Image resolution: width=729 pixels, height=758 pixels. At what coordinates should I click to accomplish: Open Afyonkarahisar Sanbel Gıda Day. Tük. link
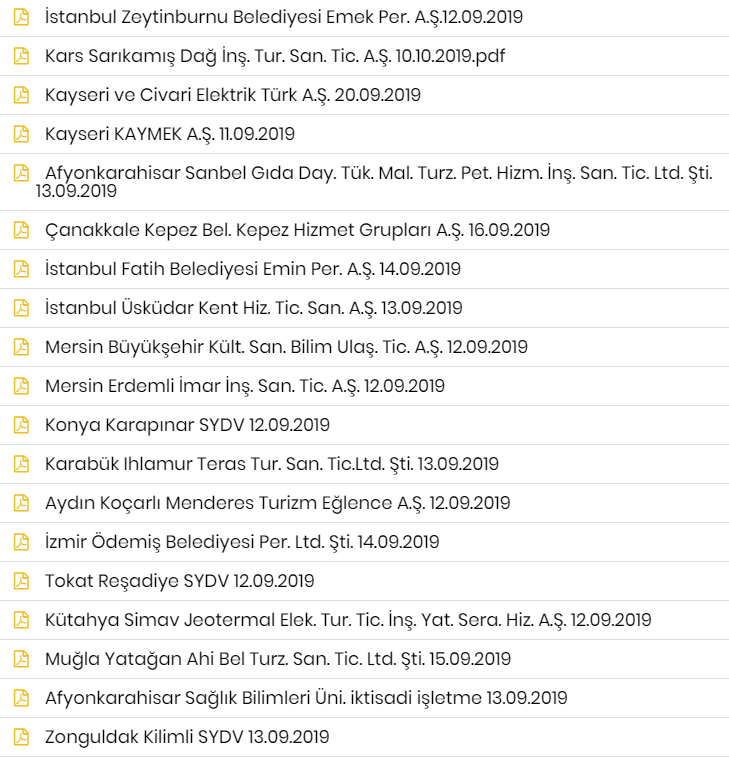pos(374,182)
